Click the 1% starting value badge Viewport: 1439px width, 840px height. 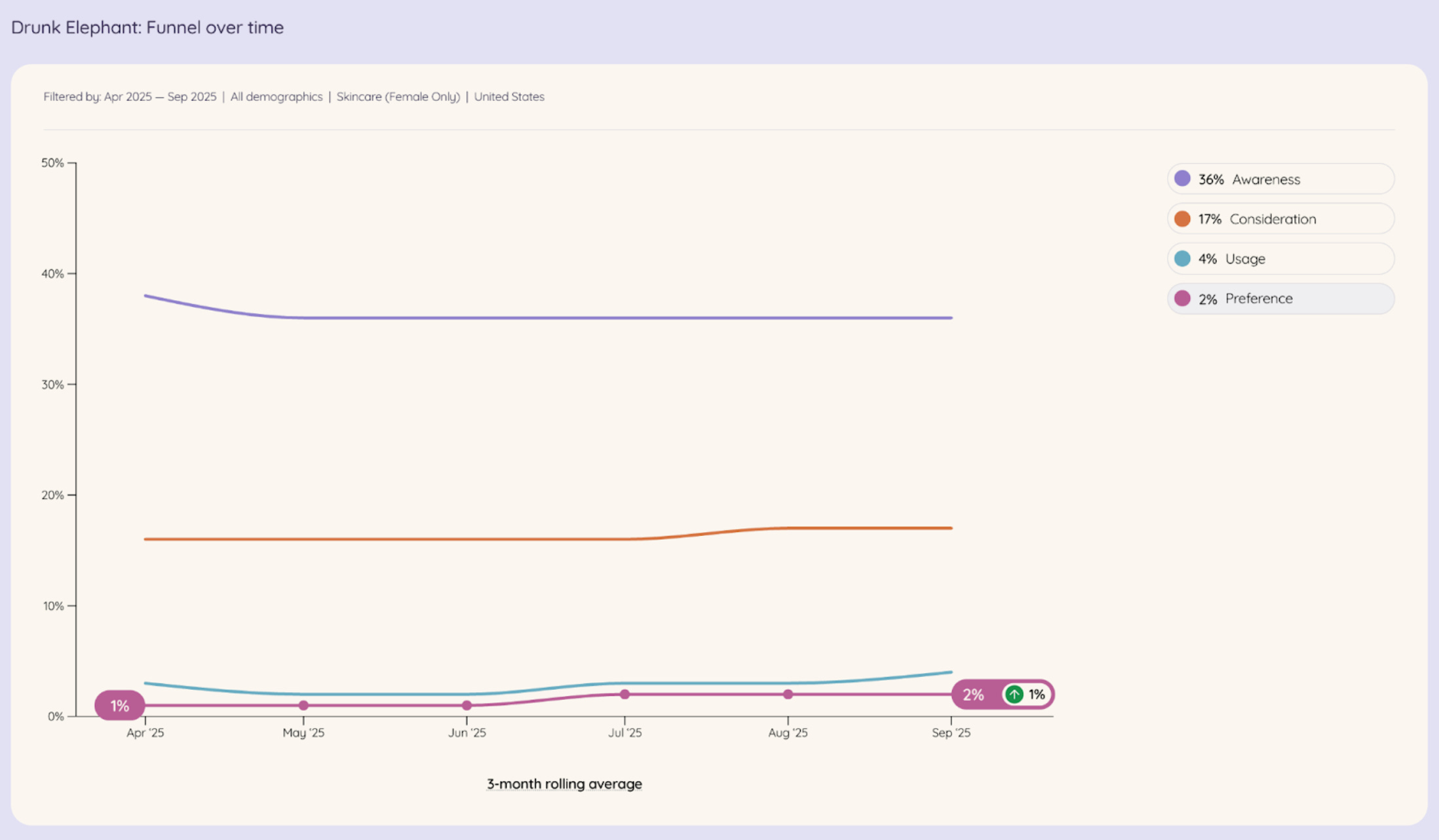tap(119, 706)
